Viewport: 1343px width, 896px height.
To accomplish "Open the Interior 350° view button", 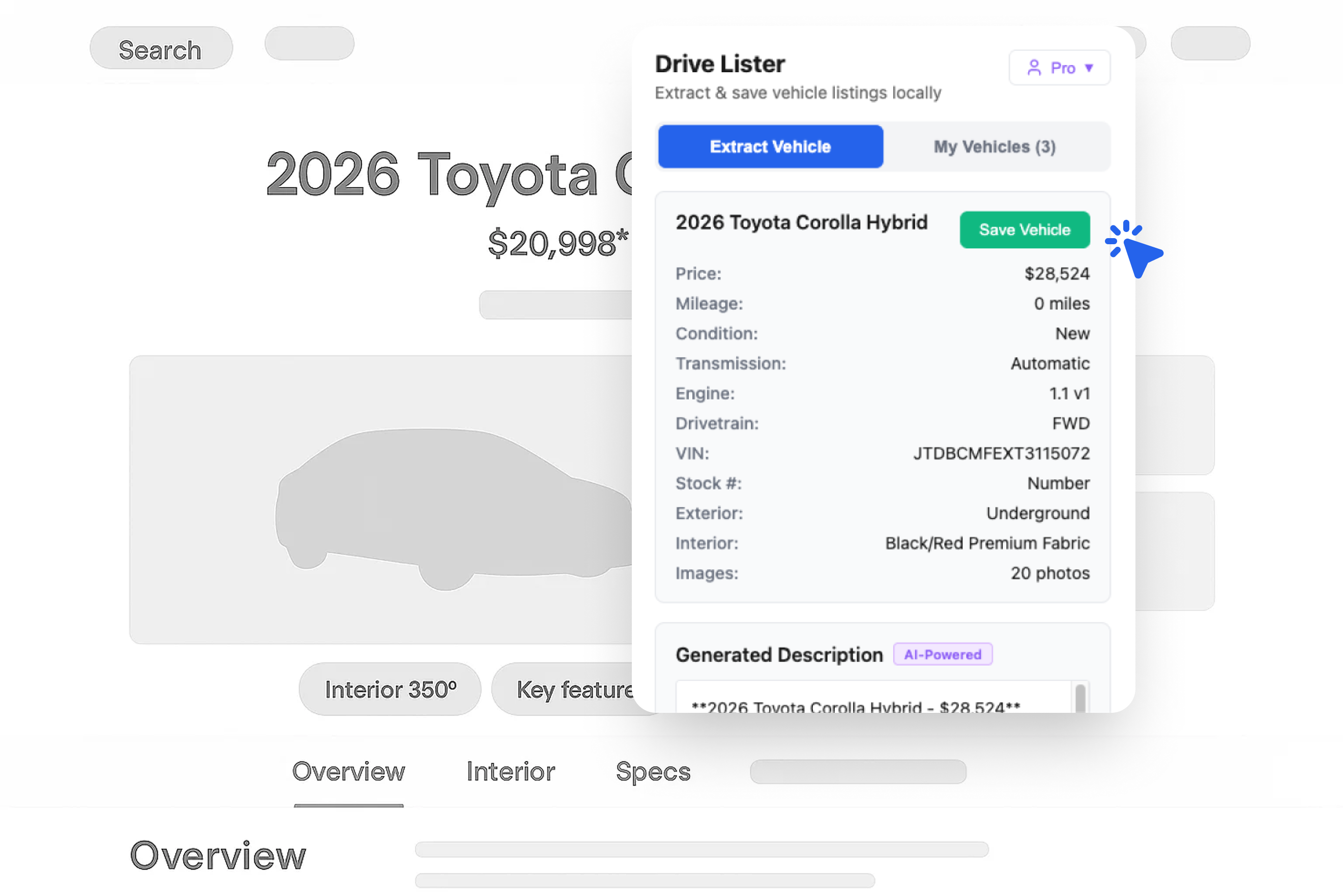I will [390, 689].
